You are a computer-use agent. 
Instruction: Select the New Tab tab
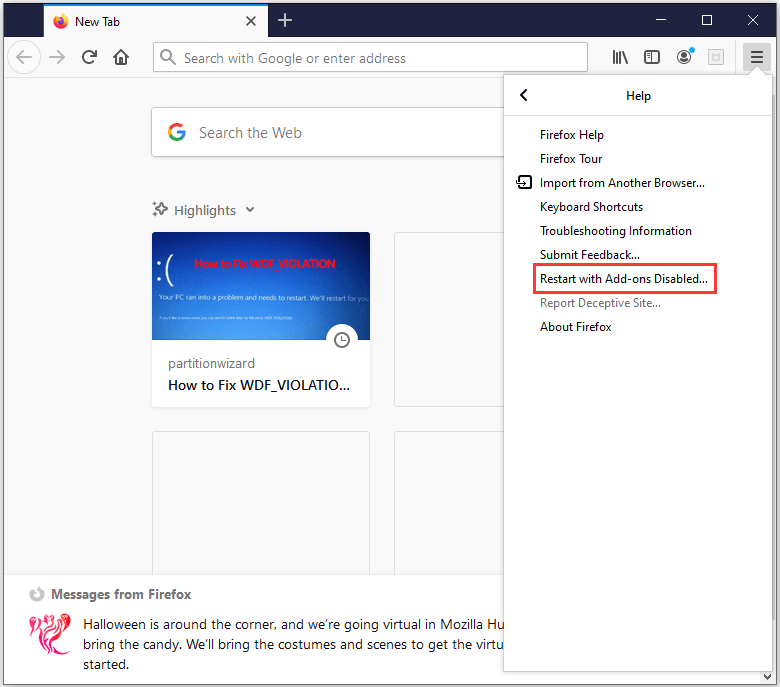click(x=156, y=21)
